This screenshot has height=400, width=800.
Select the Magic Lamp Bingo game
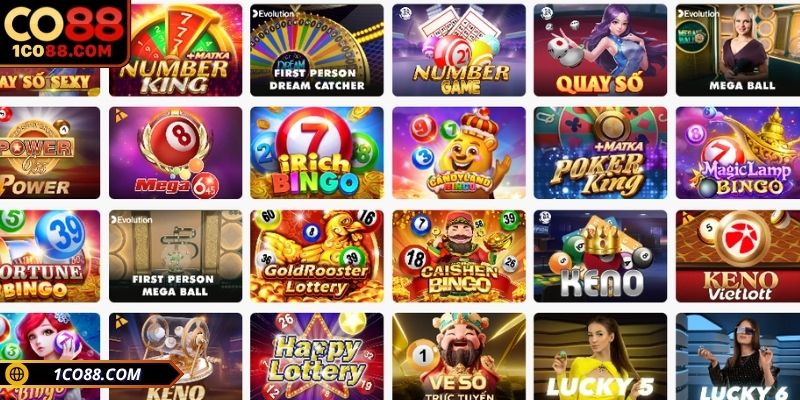coord(738,153)
